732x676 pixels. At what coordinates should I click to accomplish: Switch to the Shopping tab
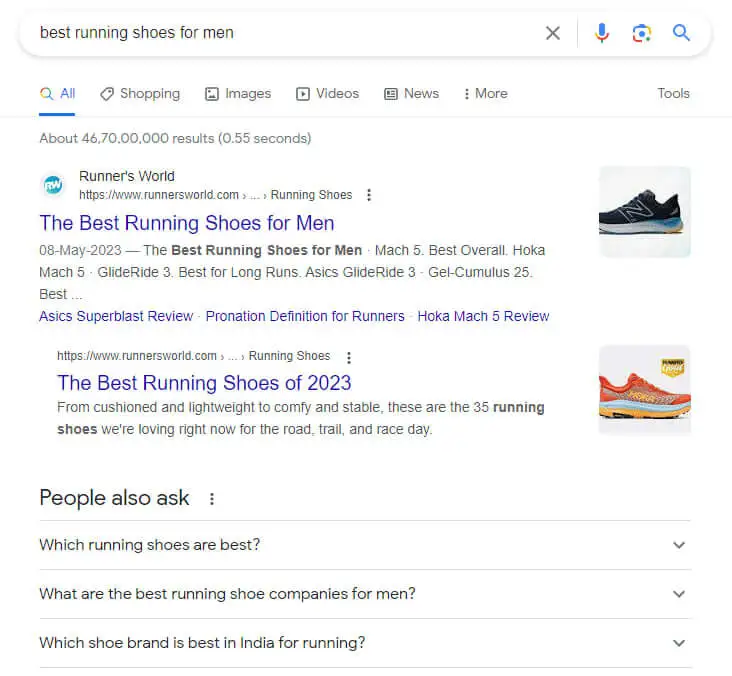click(140, 93)
